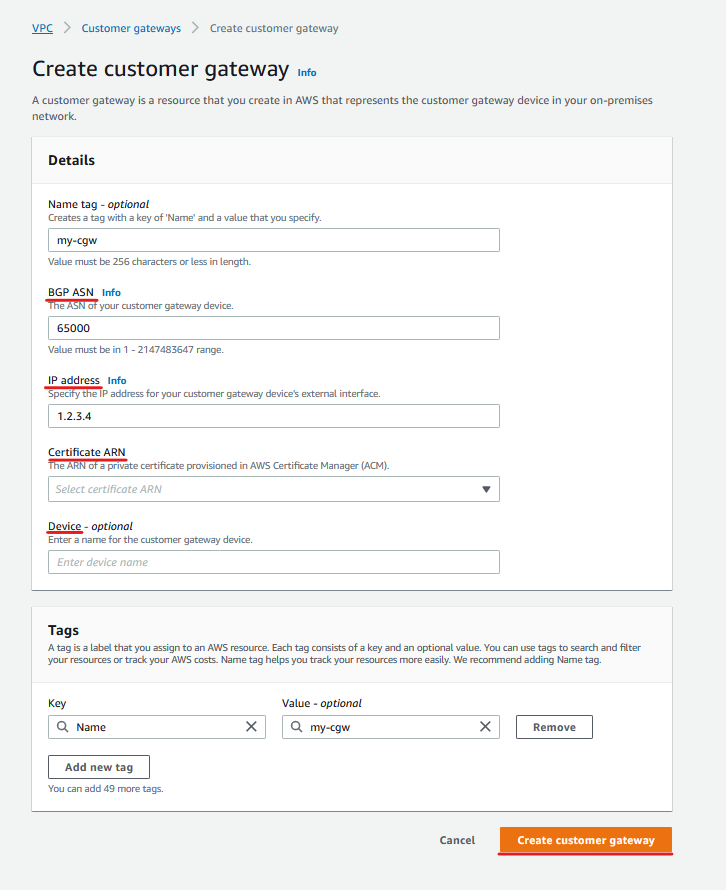This screenshot has height=890, width=726.
Task: Click the search icon in the Key field
Action: (62, 727)
